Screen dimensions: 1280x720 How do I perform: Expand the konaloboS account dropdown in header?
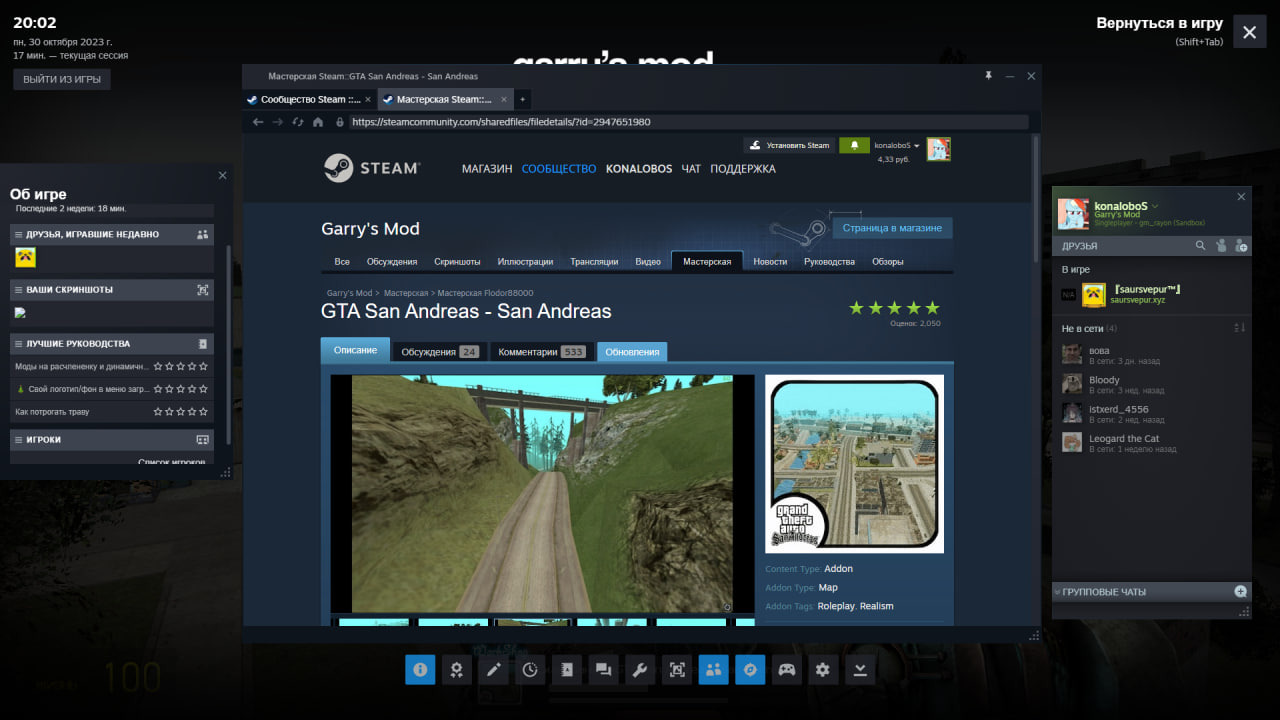point(897,146)
